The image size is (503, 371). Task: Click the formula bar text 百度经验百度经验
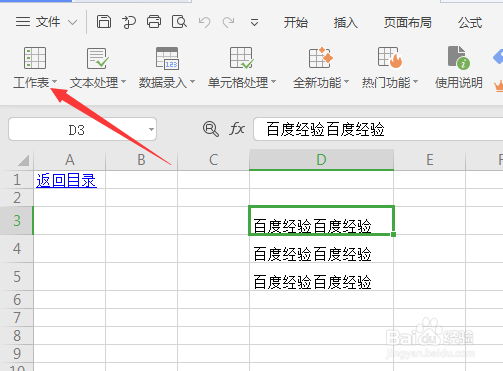pos(325,129)
